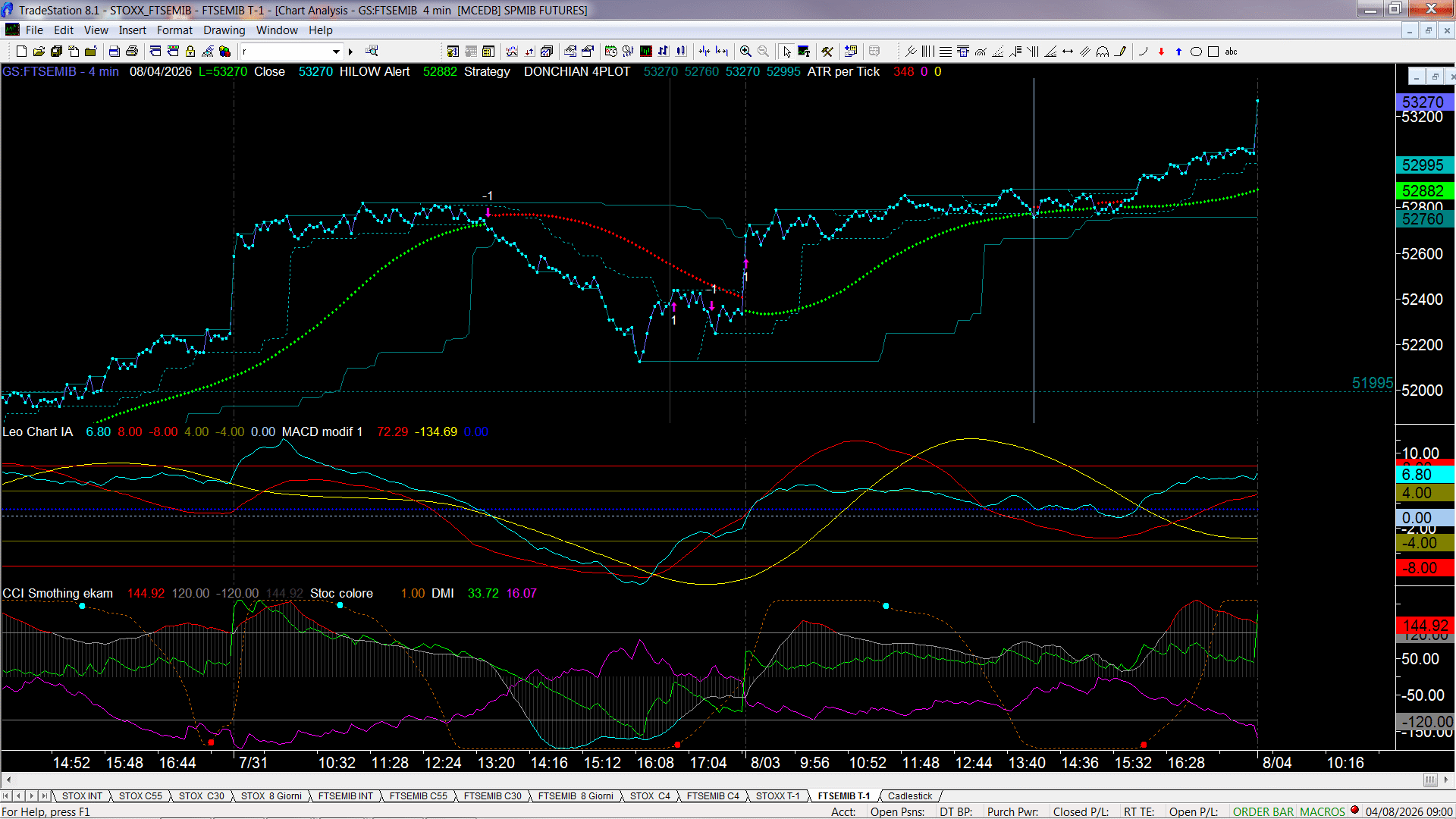
Task: Select the arc curve drawing tool
Action: click(x=1144, y=52)
